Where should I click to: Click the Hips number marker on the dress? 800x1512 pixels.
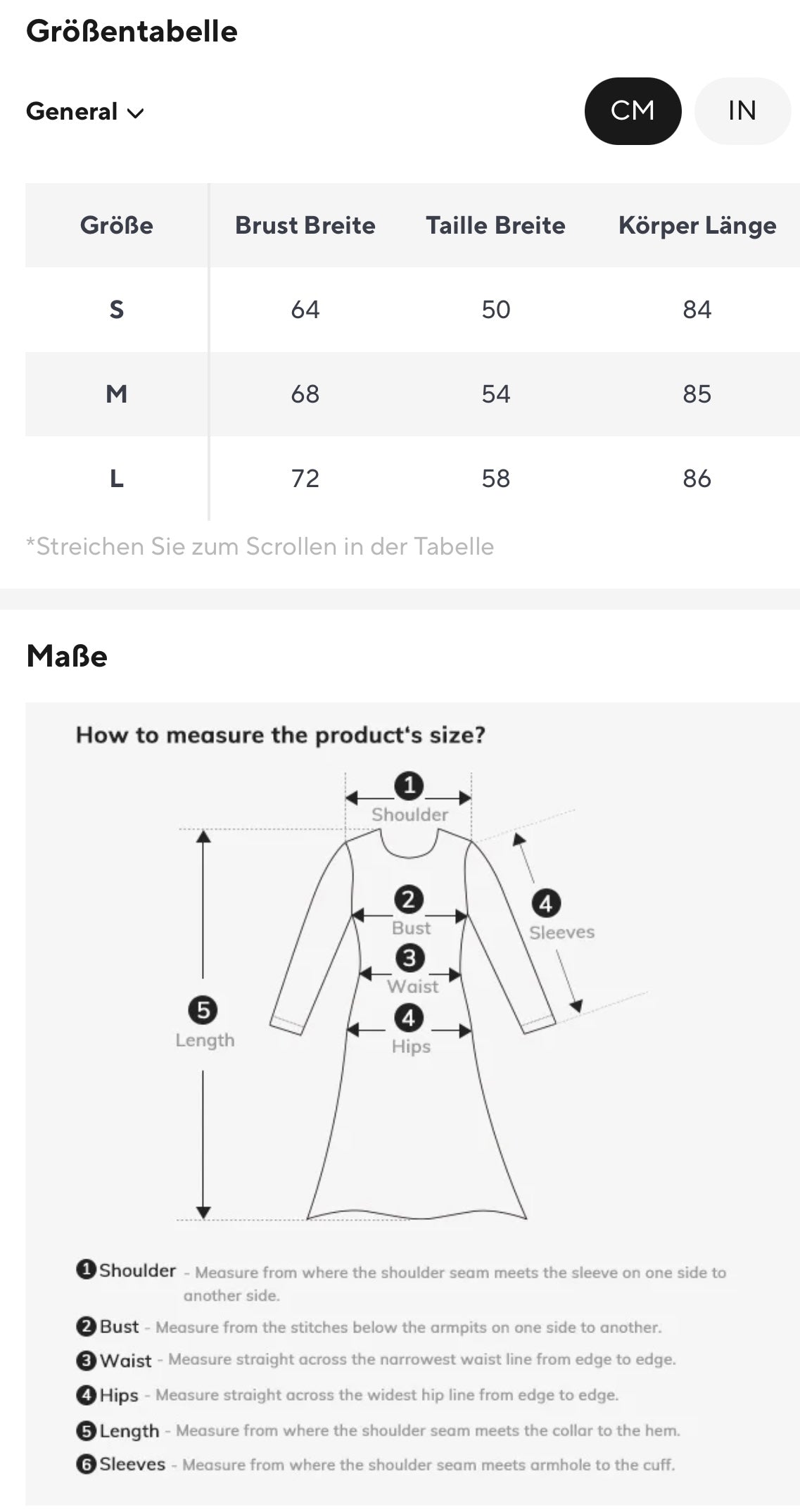[409, 1018]
